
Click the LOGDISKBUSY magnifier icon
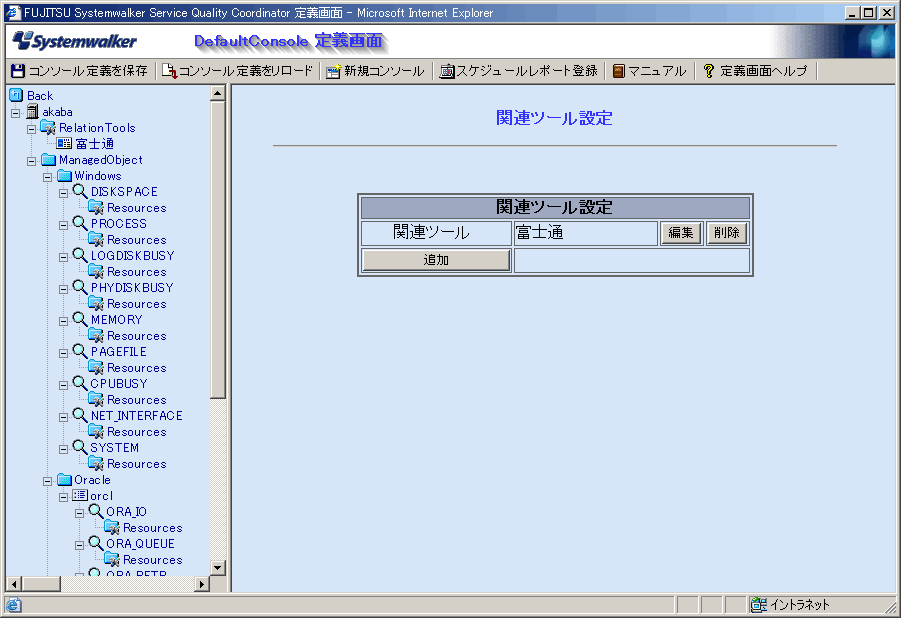coord(80,255)
